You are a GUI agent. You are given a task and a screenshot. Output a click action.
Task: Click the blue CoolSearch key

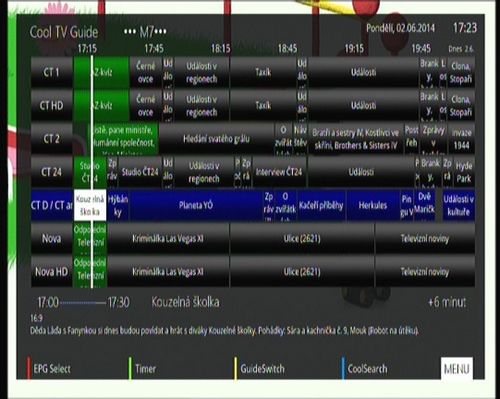365,369
